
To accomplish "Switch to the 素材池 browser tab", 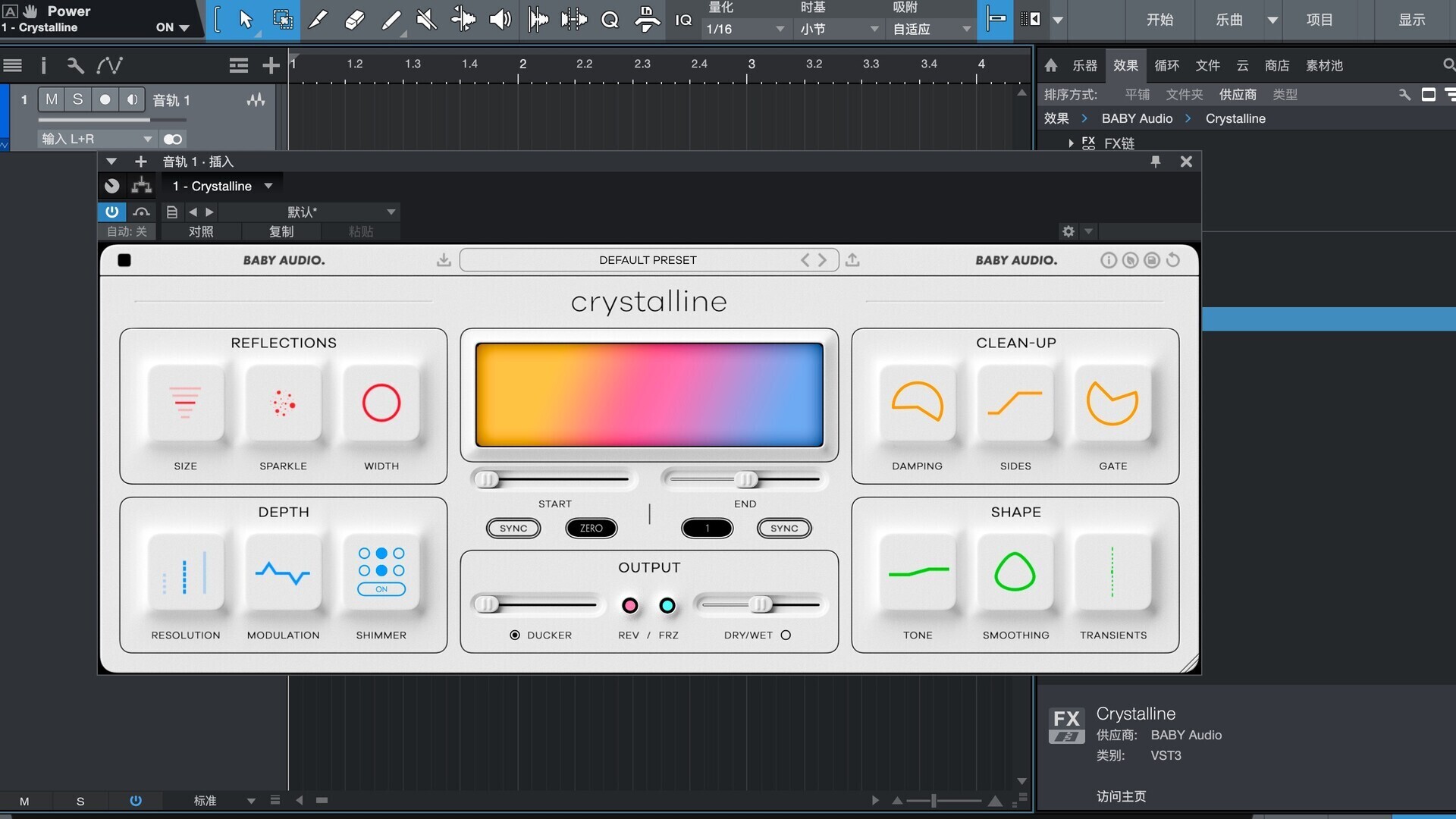I will click(x=1324, y=65).
